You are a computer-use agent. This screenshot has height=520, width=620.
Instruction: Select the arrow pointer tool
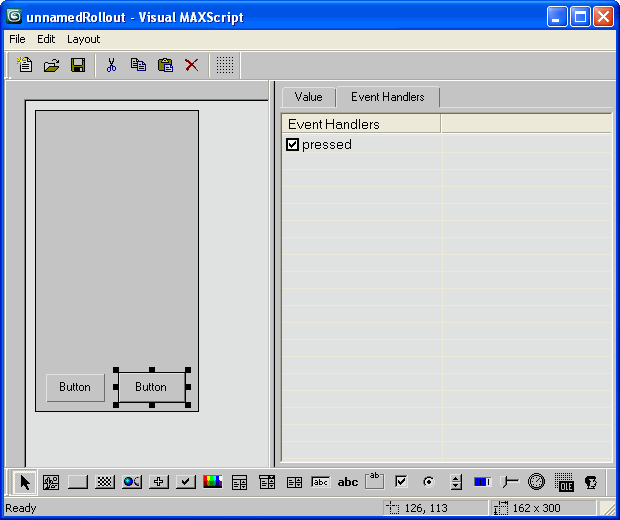coord(25,482)
